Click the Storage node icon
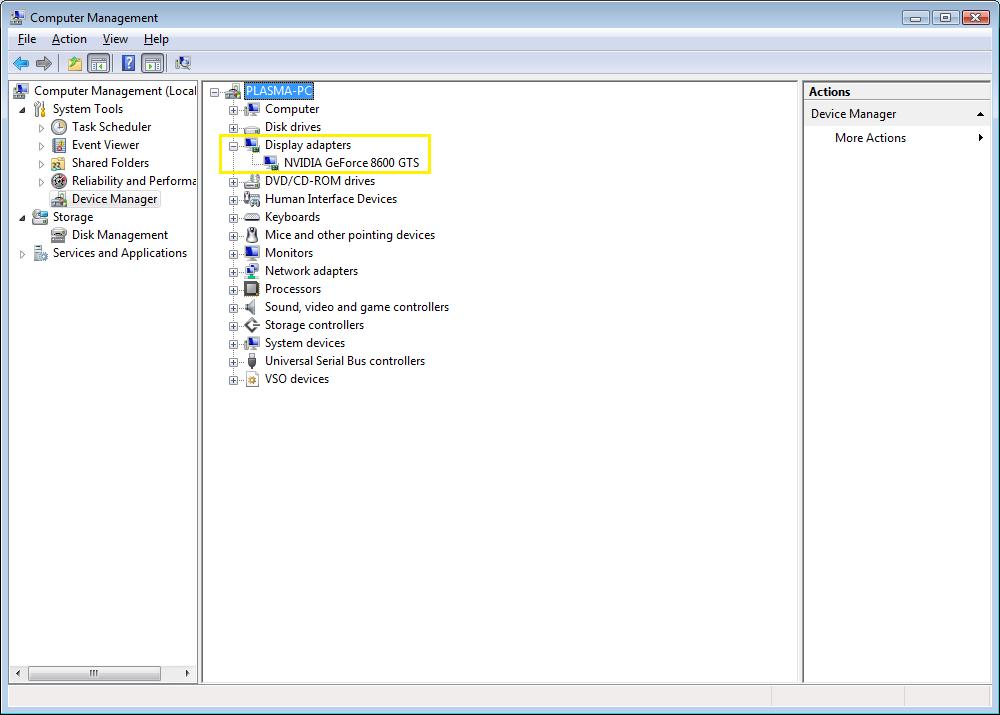The image size is (1000, 715). tap(40, 217)
